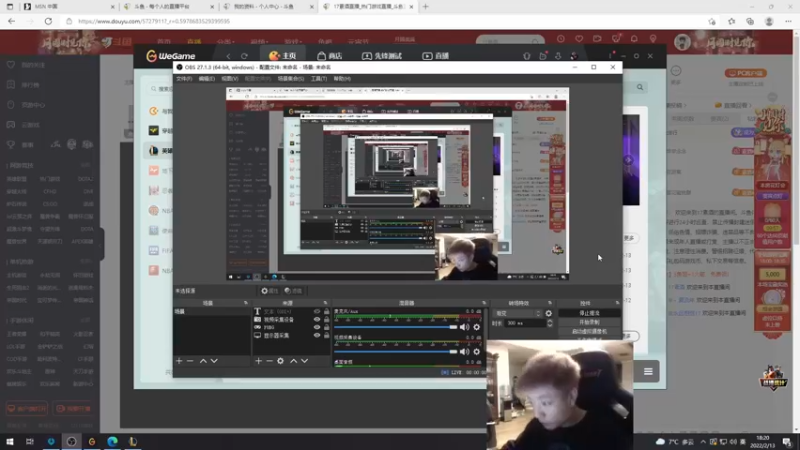This screenshot has height=450, width=800.
Task: Click the WeGame back arrow
Action: [x=228, y=56]
